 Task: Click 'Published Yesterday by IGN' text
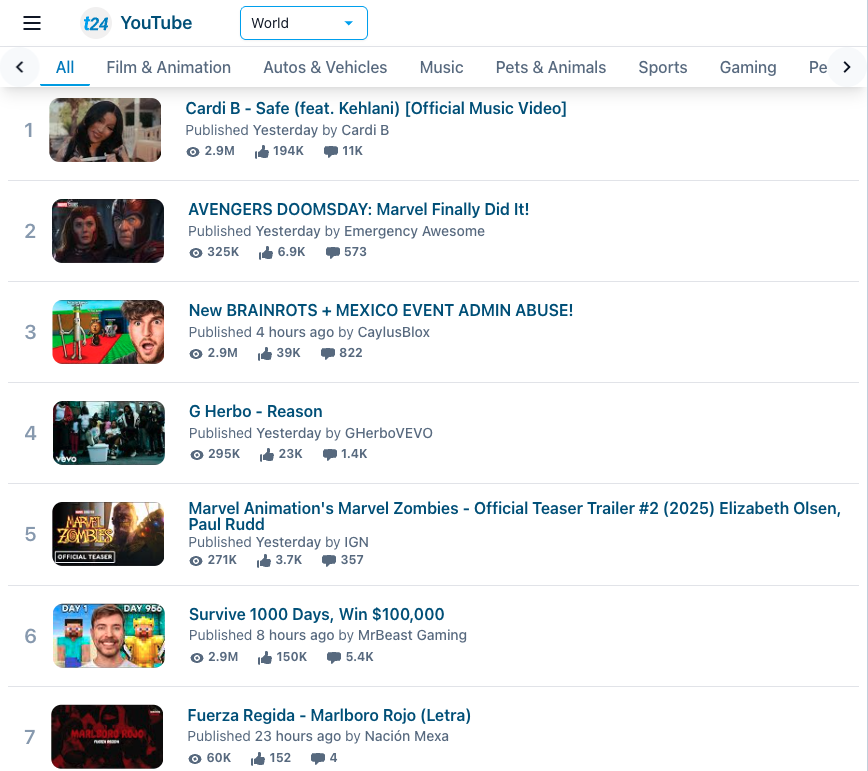tap(278, 542)
